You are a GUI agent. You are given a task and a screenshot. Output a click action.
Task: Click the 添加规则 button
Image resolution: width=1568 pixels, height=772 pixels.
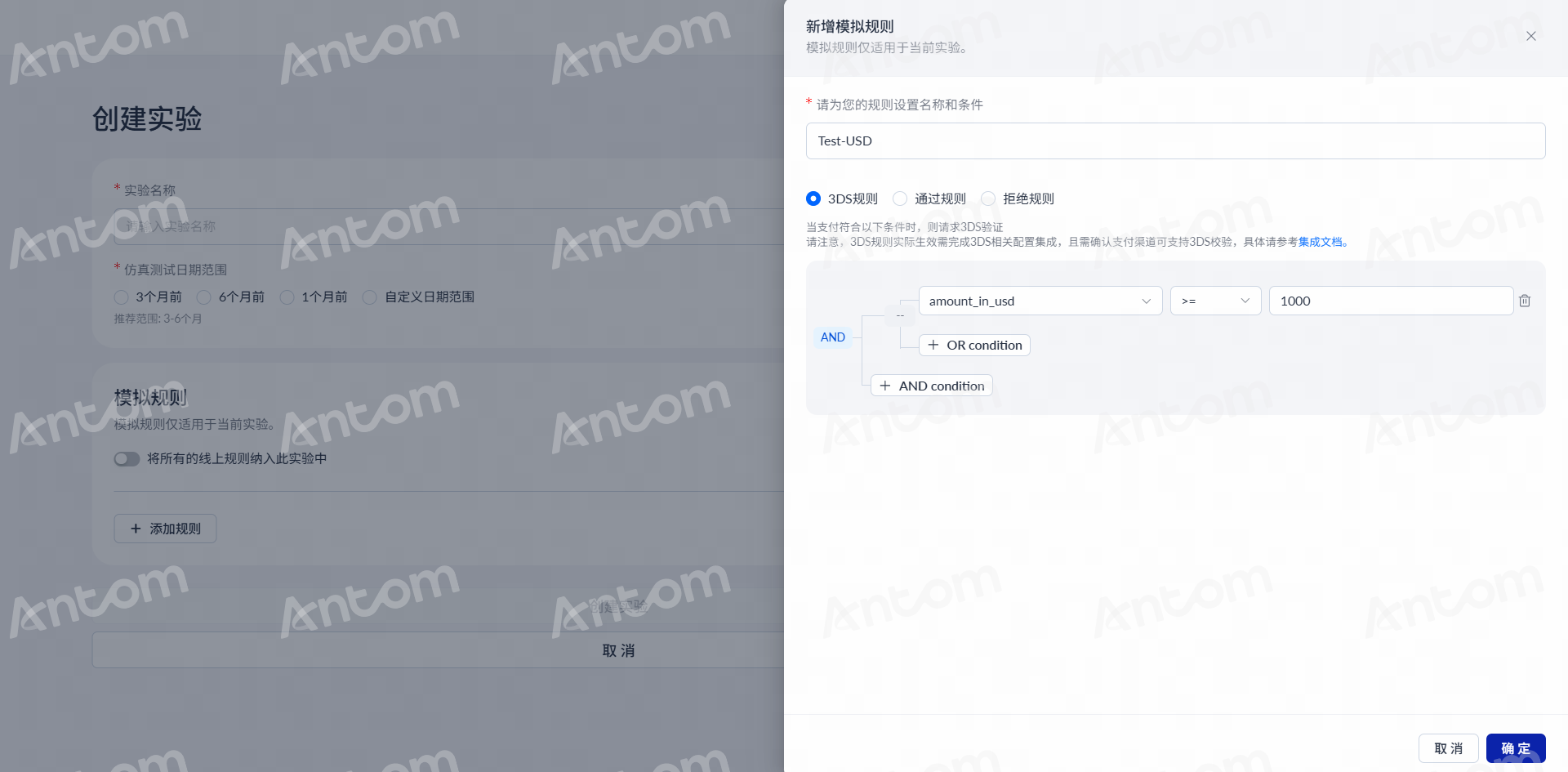tap(165, 529)
